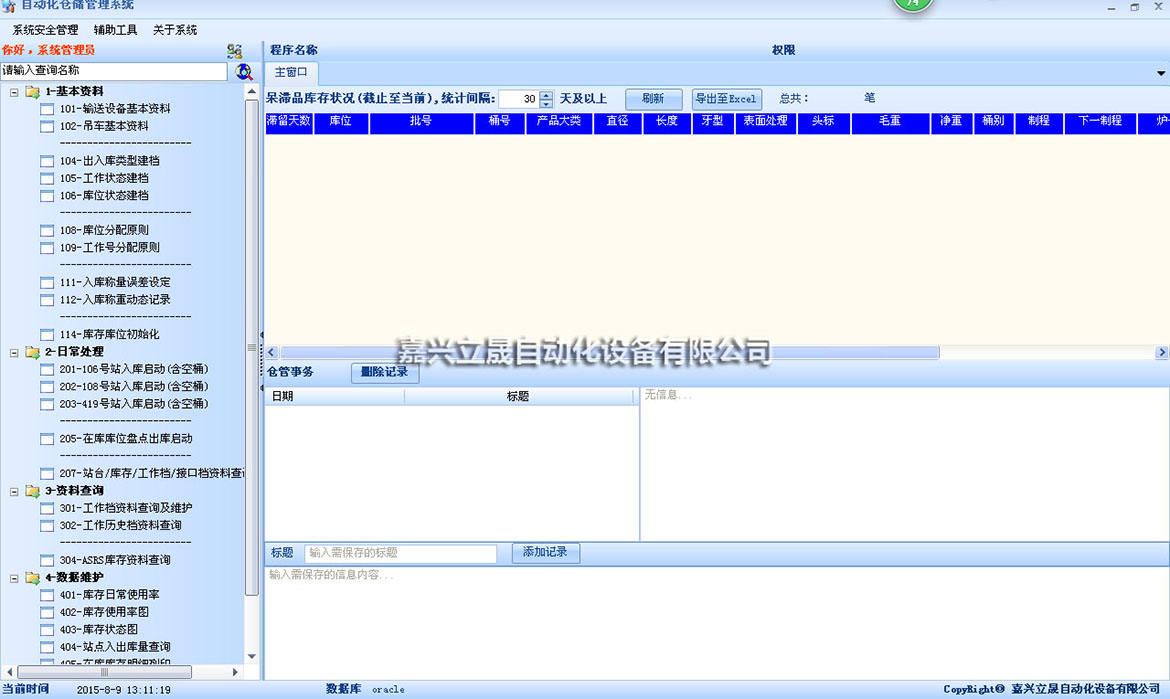This screenshot has height=699, width=1170.
Task: Collapse the 3-资料查询 tree node
Action: pos(14,491)
